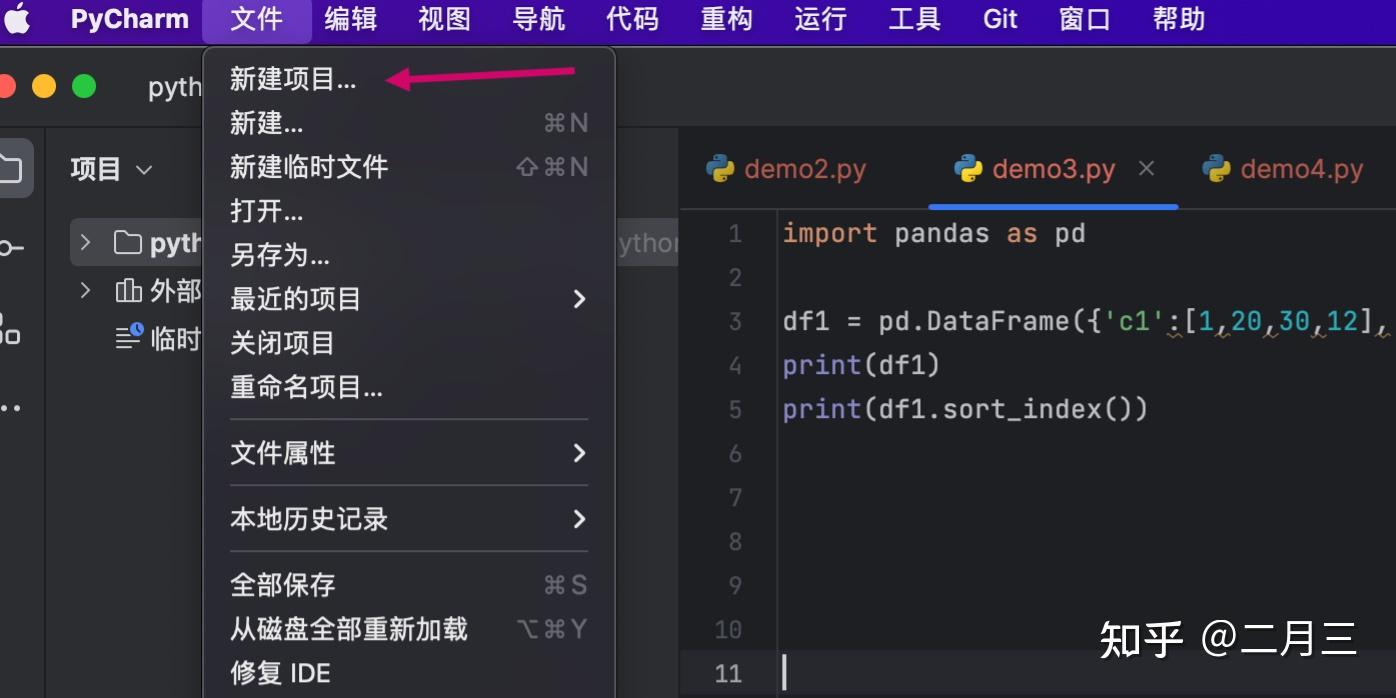Click the Python icon on demo2.py tab

coord(719,169)
